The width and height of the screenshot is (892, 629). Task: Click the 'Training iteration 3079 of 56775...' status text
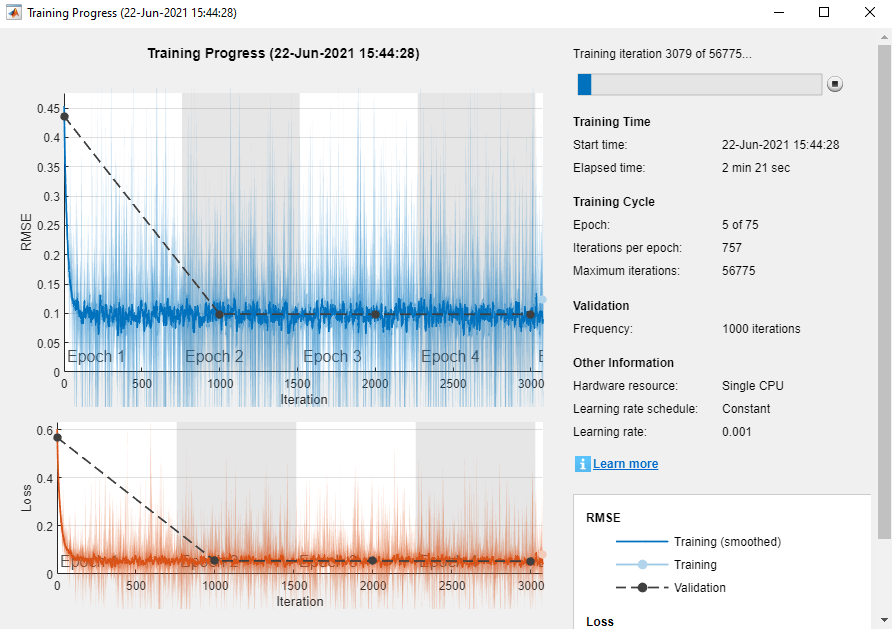tap(662, 54)
